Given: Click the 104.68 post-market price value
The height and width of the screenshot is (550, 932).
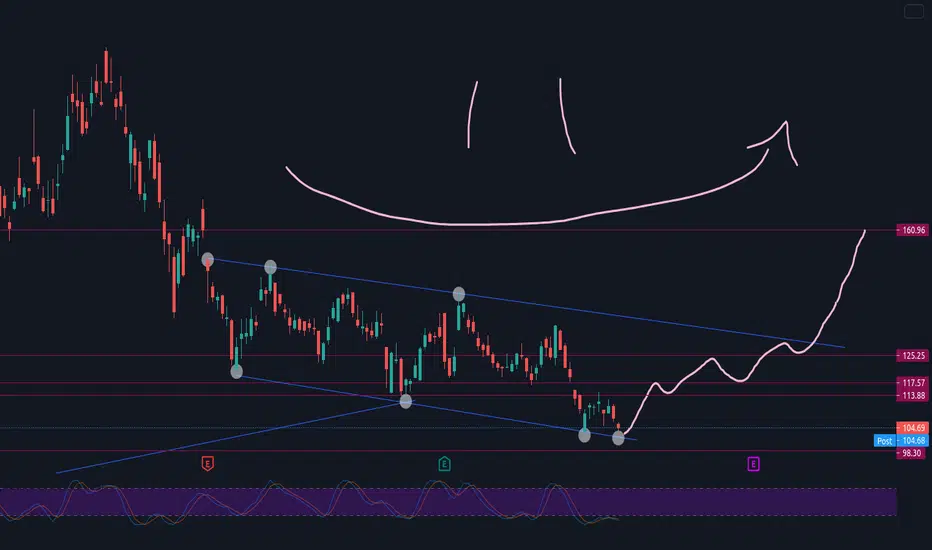Looking at the screenshot, I should click(x=914, y=441).
